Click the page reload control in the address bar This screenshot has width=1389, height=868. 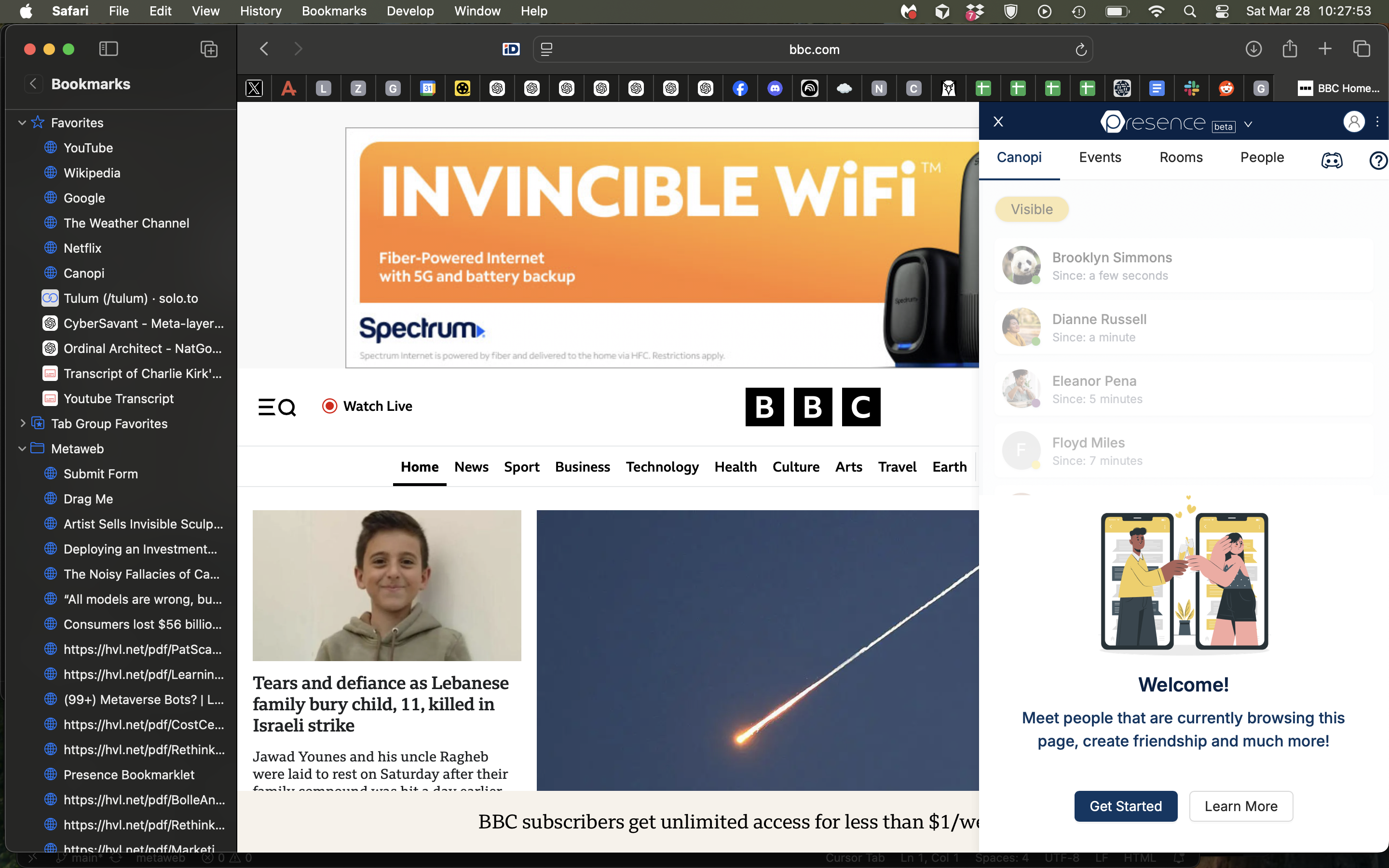[x=1081, y=49]
